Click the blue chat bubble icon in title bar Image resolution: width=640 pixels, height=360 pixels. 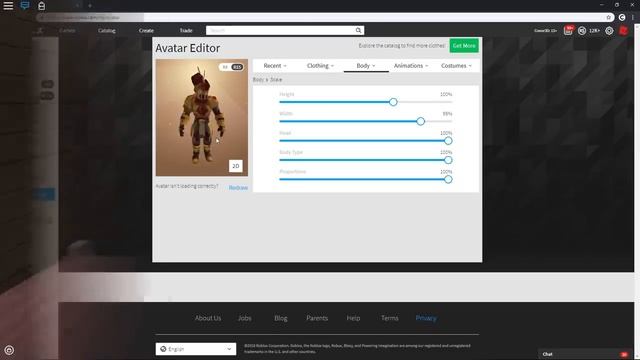click(x=25, y=5)
